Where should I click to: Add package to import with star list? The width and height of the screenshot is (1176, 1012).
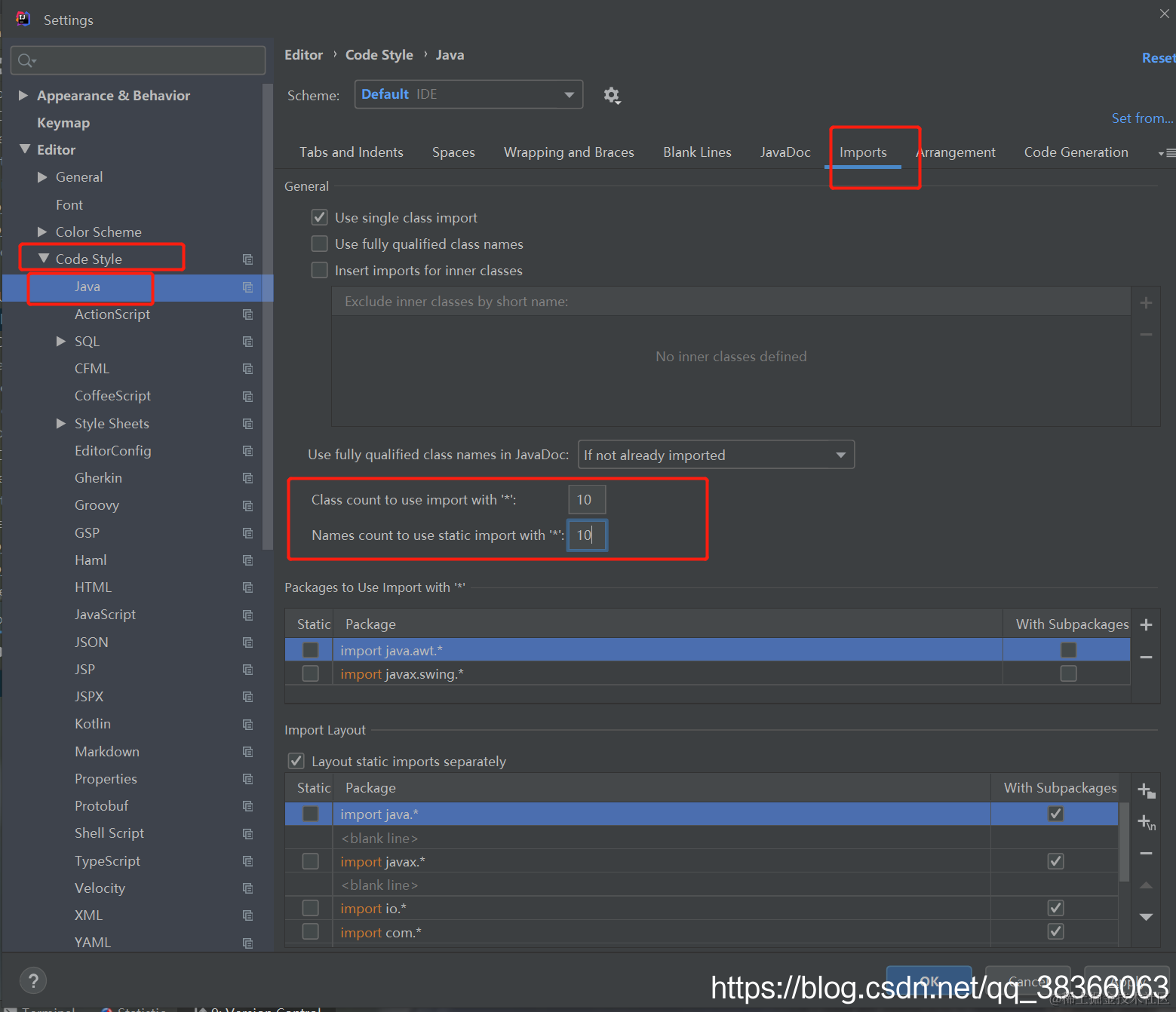[x=1146, y=624]
